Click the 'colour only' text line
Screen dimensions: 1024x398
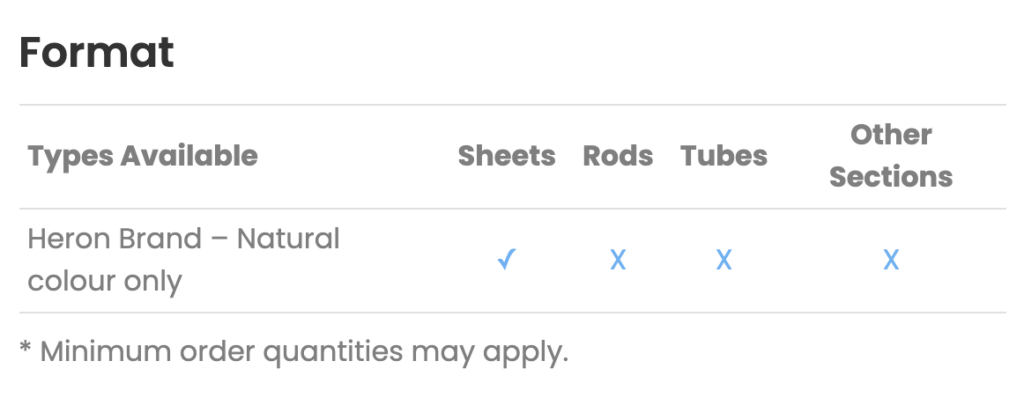104,282
